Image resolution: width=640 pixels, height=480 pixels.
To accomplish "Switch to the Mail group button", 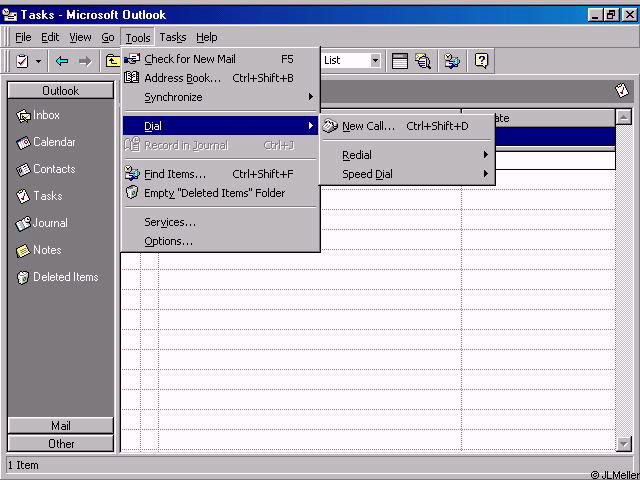I will (x=61, y=426).
